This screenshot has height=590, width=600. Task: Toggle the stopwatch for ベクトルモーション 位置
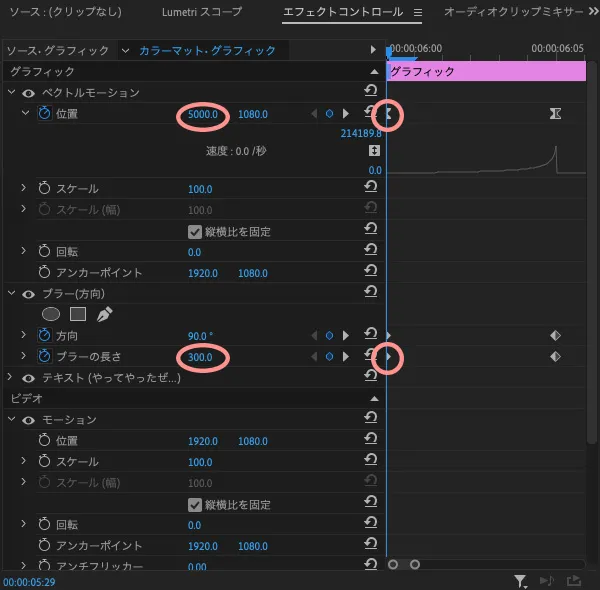pyautogui.click(x=44, y=114)
